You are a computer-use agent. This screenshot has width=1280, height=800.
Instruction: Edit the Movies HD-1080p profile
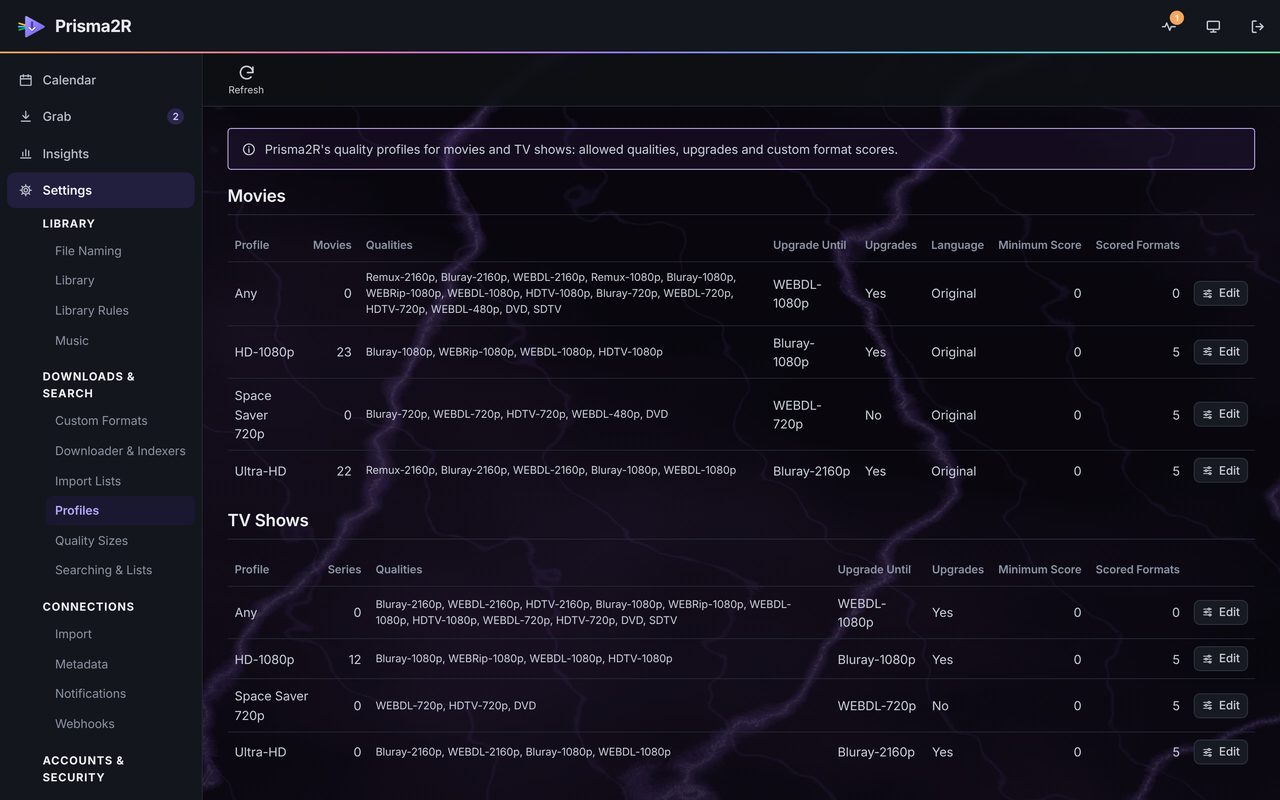tap(1220, 352)
